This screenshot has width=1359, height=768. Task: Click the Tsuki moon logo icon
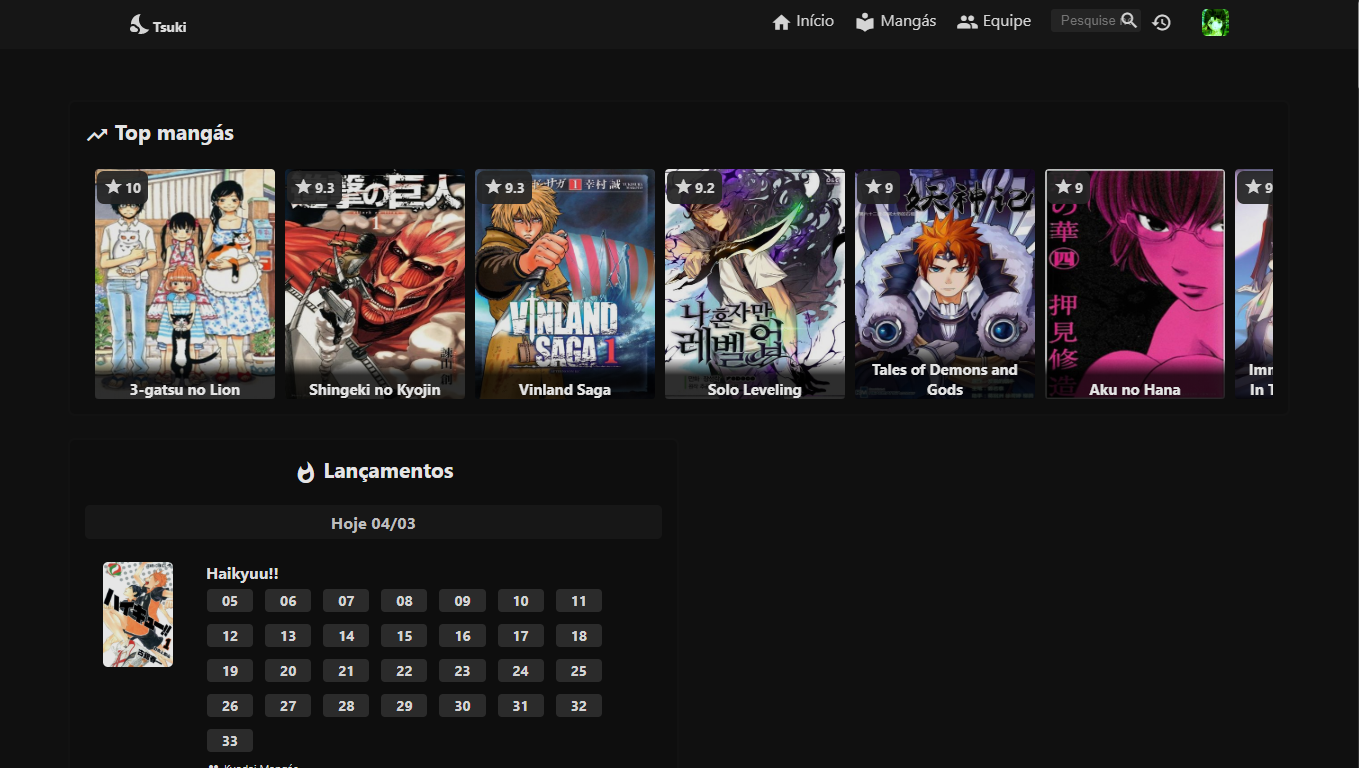point(139,25)
